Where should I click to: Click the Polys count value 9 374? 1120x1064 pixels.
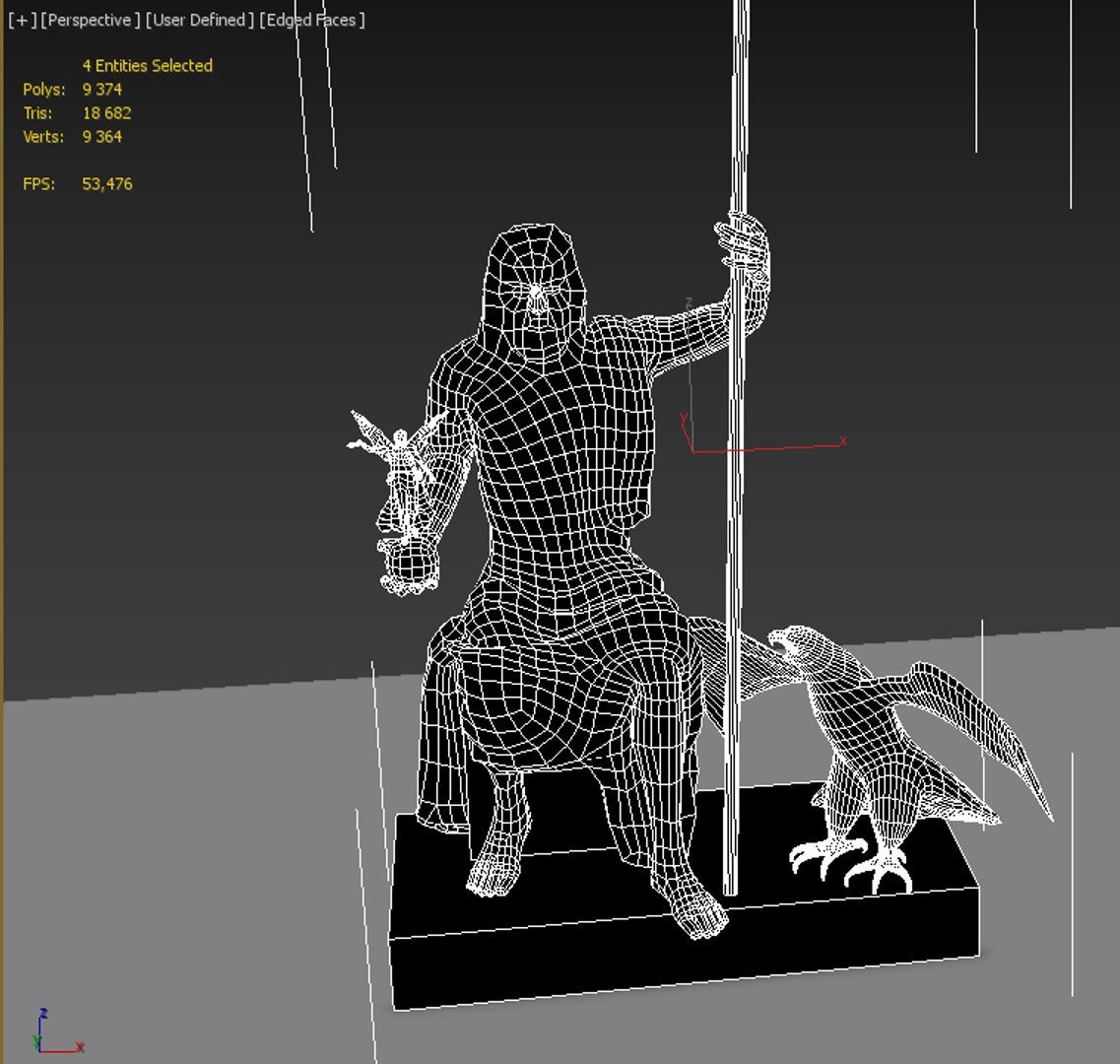pyautogui.click(x=102, y=90)
